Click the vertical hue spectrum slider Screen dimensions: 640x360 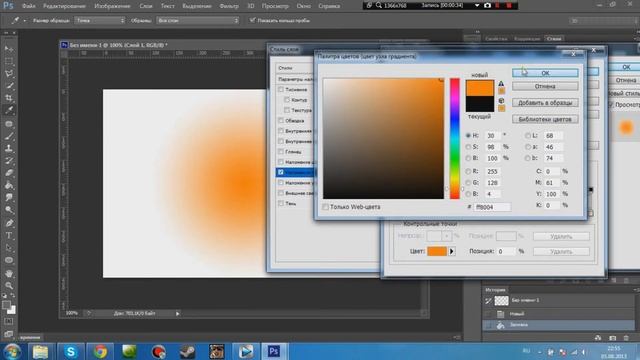[x=455, y=139]
